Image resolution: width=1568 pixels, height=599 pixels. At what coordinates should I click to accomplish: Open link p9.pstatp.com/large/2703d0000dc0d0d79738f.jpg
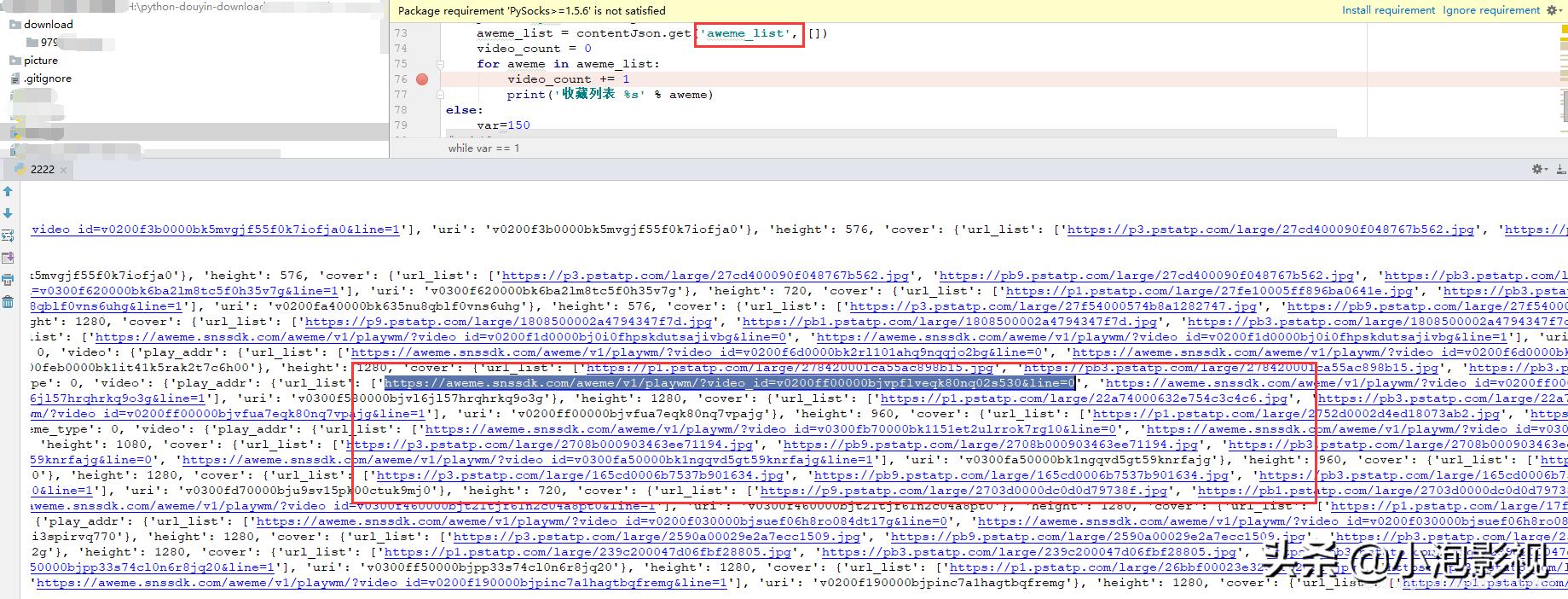pyautogui.click(x=963, y=491)
